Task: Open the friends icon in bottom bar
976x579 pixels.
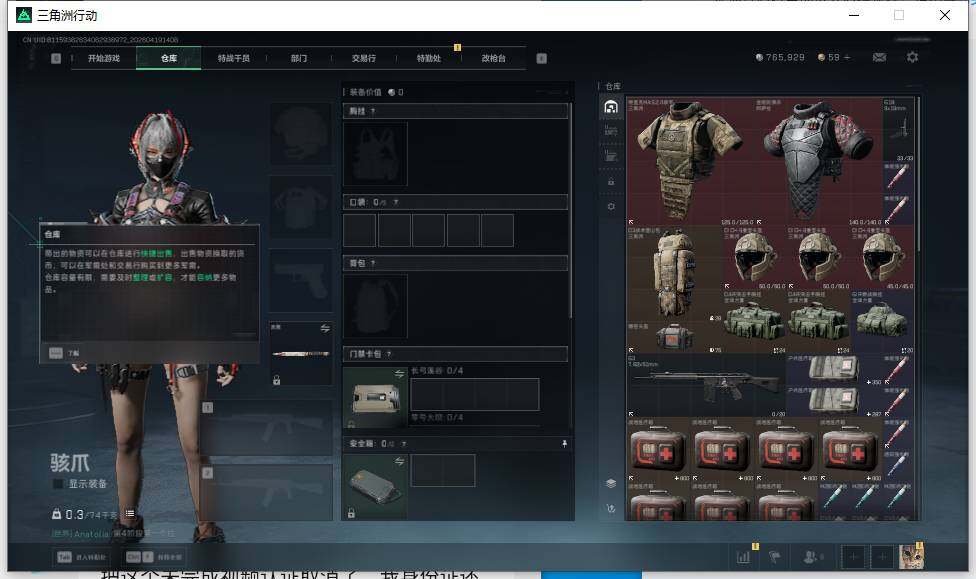Action: (x=811, y=557)
